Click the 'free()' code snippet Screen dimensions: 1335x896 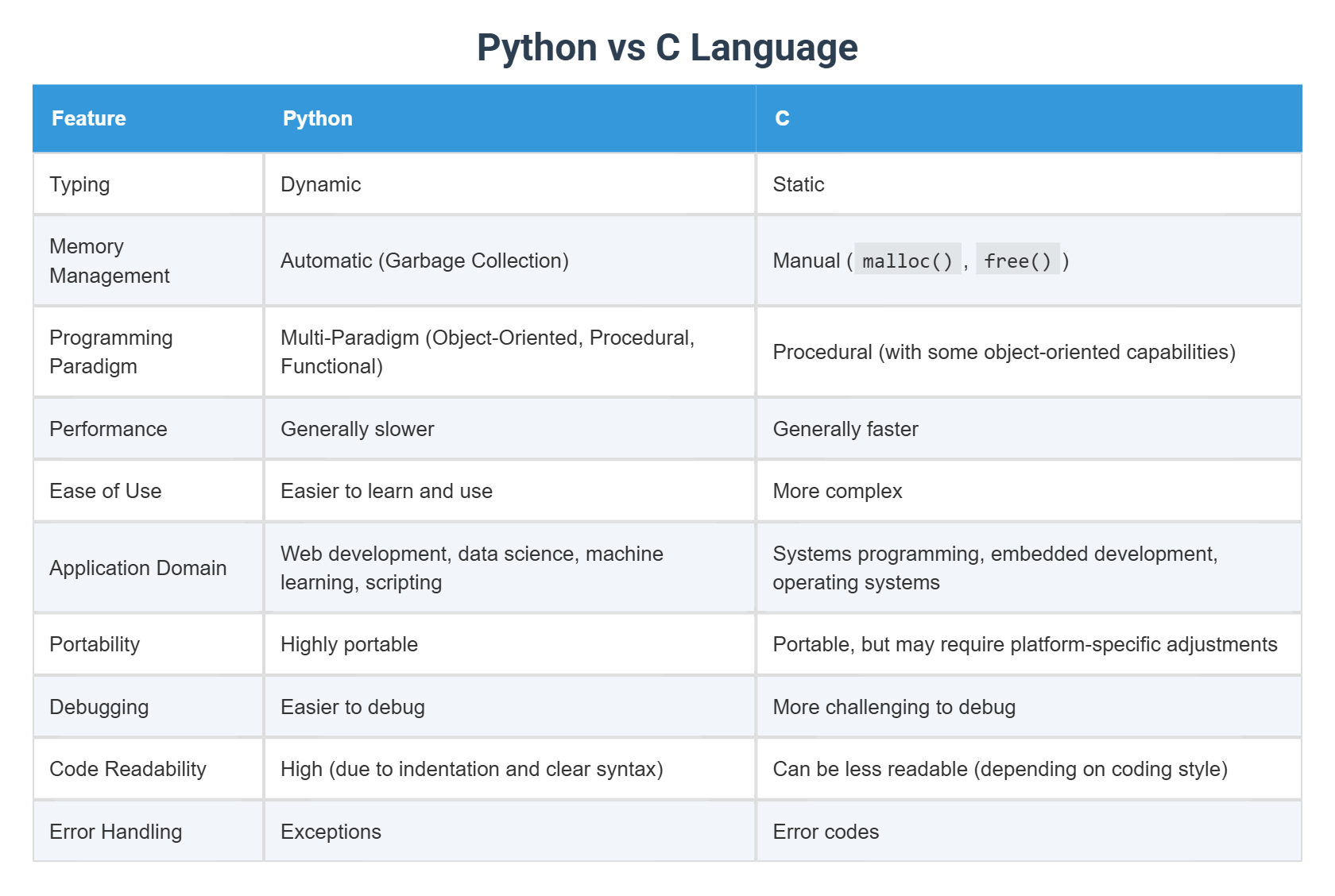coord(1018,261)
